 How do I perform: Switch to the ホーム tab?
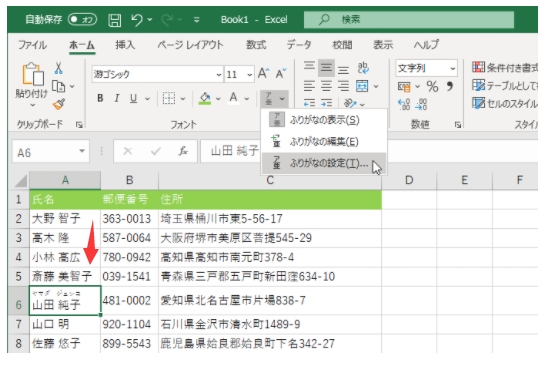click(x=82, y=45)
